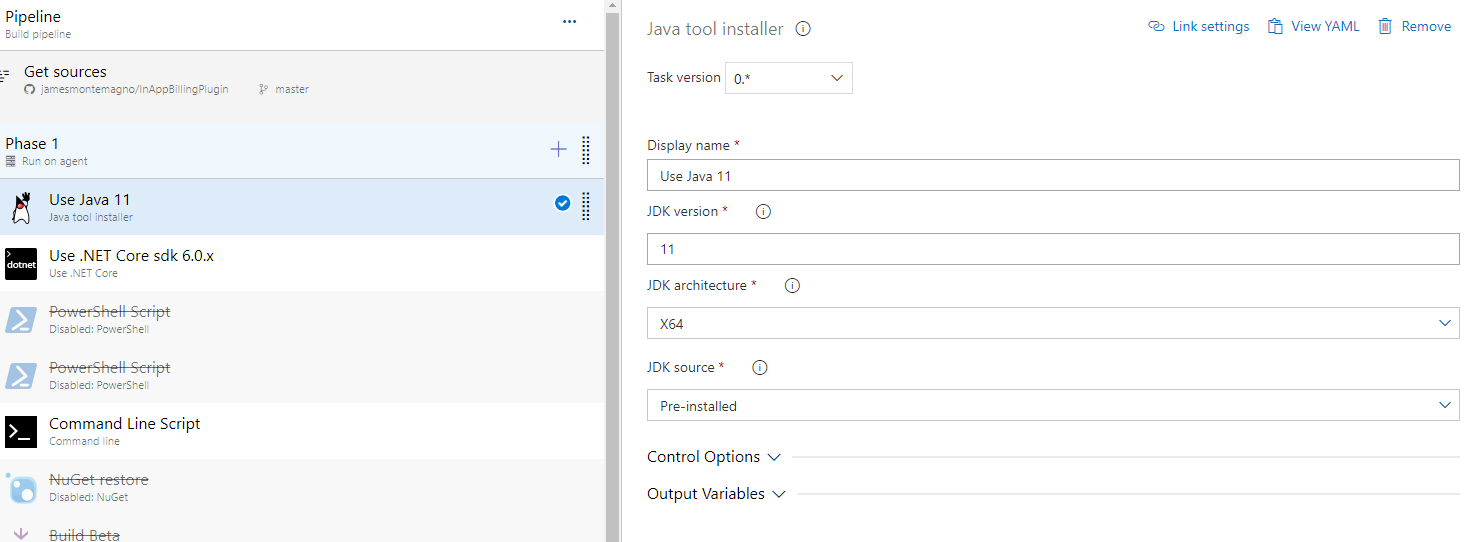1476x542 pixels.
Task: Open the pipeline ellipsis more-options menu
Action: pos(569,21)
